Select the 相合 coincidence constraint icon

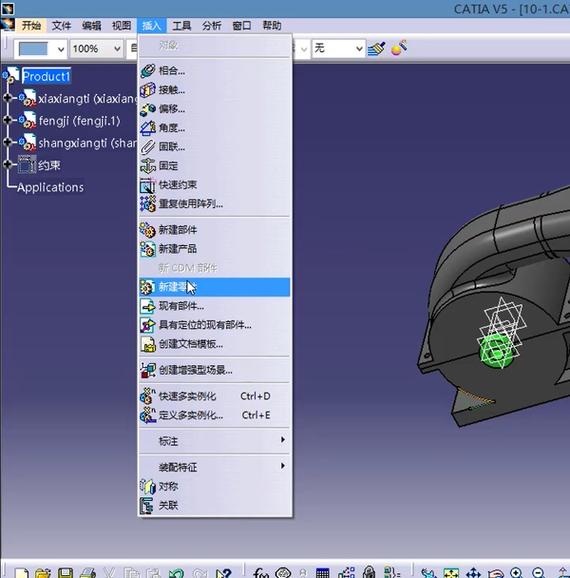(x=148, y=71)
